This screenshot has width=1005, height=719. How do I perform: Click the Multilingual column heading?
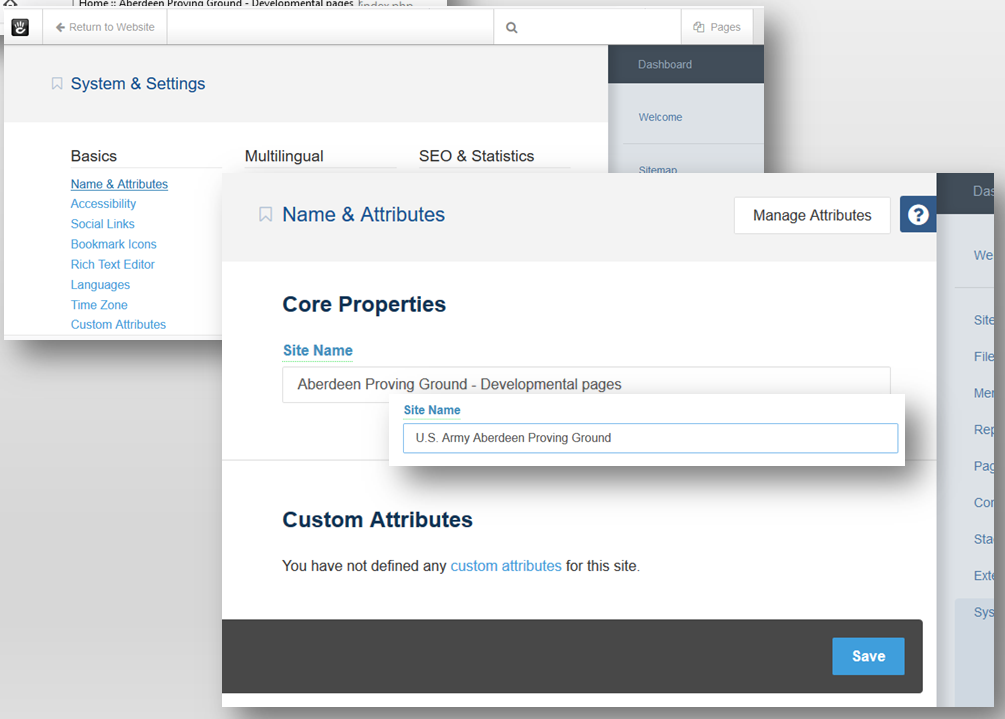click(284, 156)
